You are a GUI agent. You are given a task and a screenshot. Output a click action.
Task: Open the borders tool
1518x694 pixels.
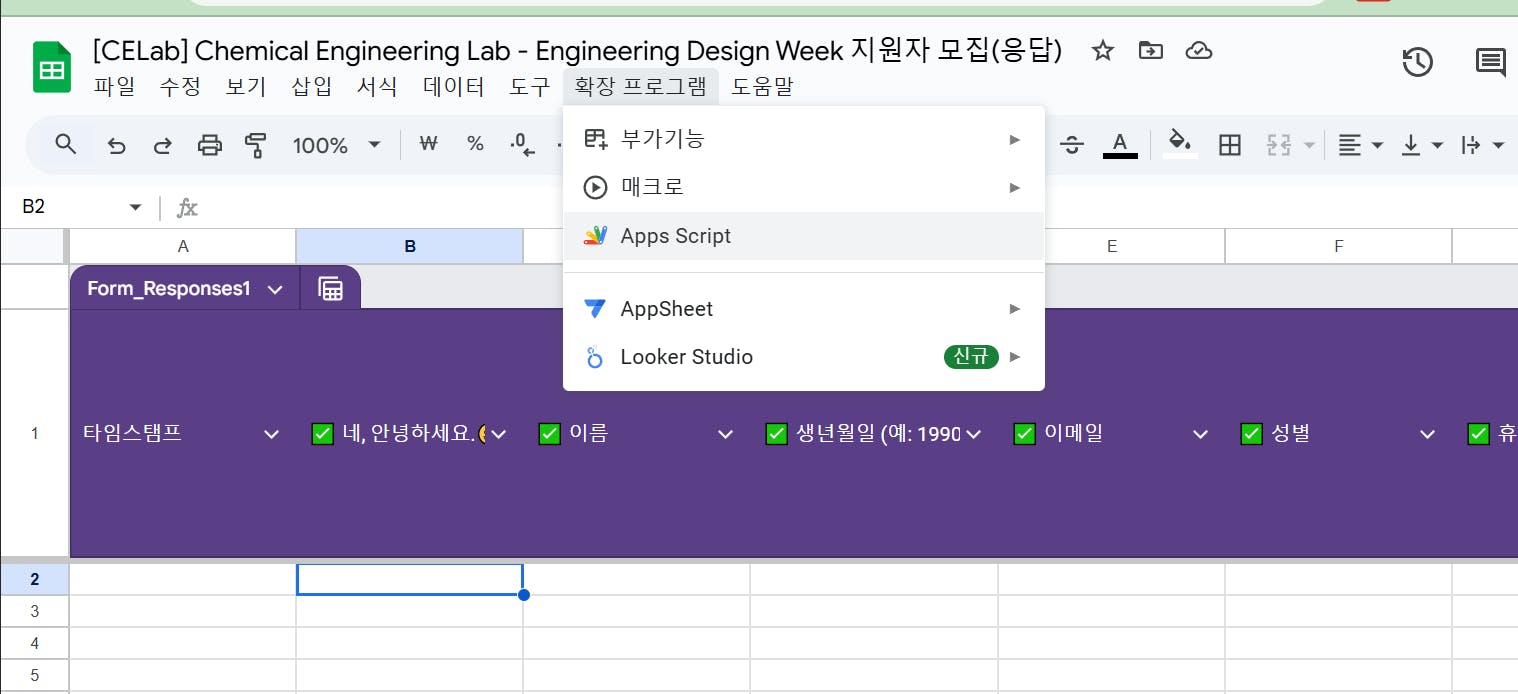[x=1230, y=145]
